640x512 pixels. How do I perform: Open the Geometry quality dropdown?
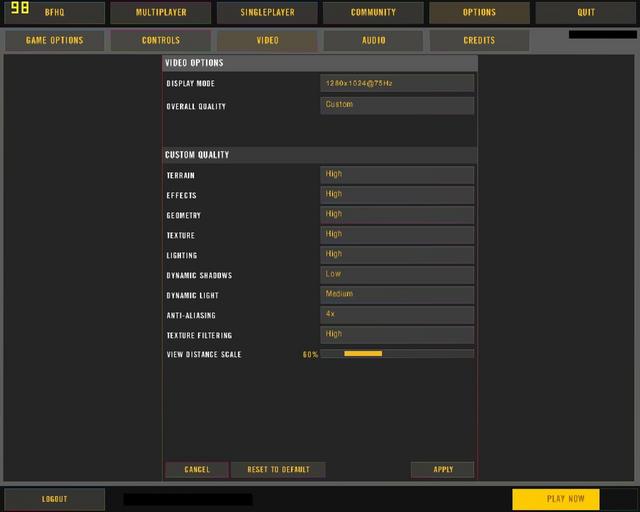click(397, 215)
